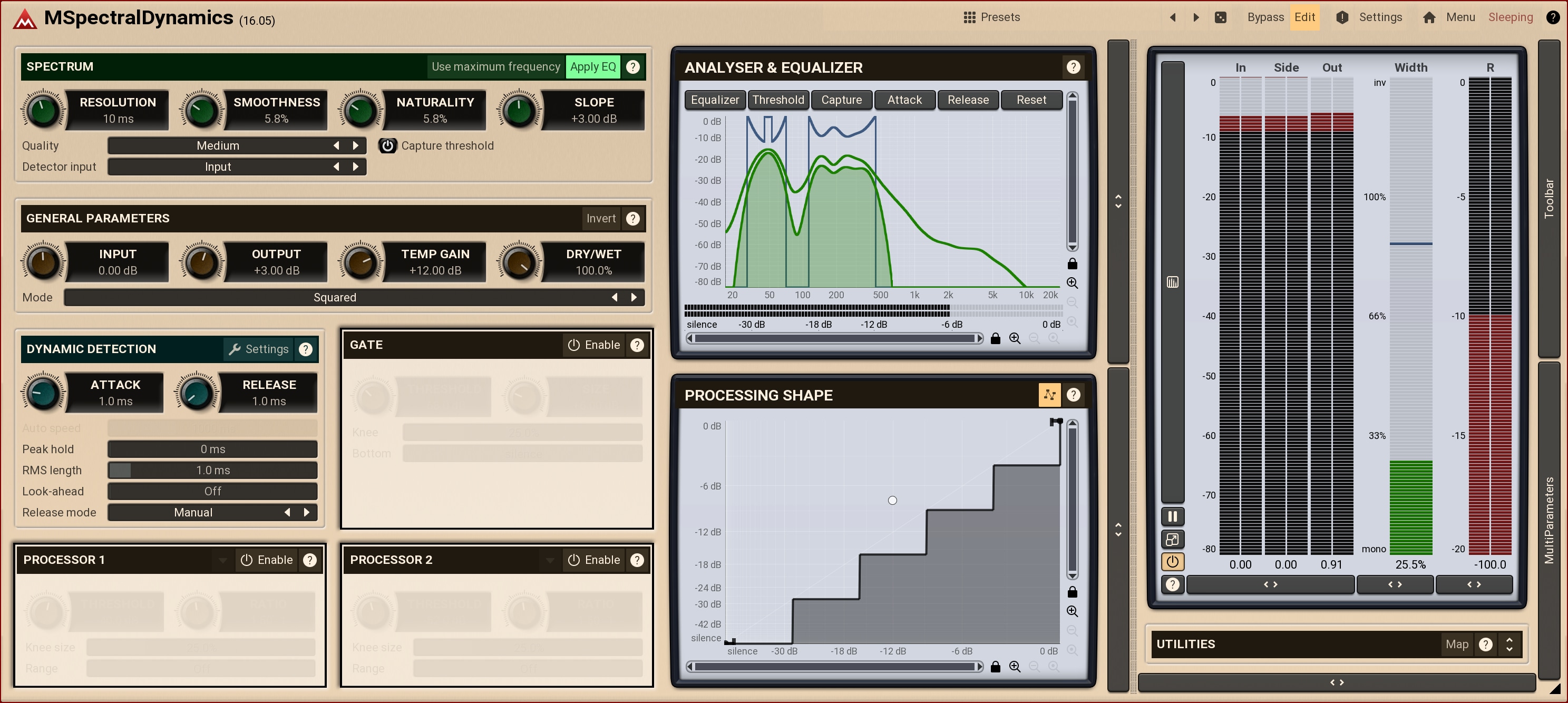Lock the Processing Shape vertical axis
Screen dimensions: 1568x703
tap(1073, 592)
